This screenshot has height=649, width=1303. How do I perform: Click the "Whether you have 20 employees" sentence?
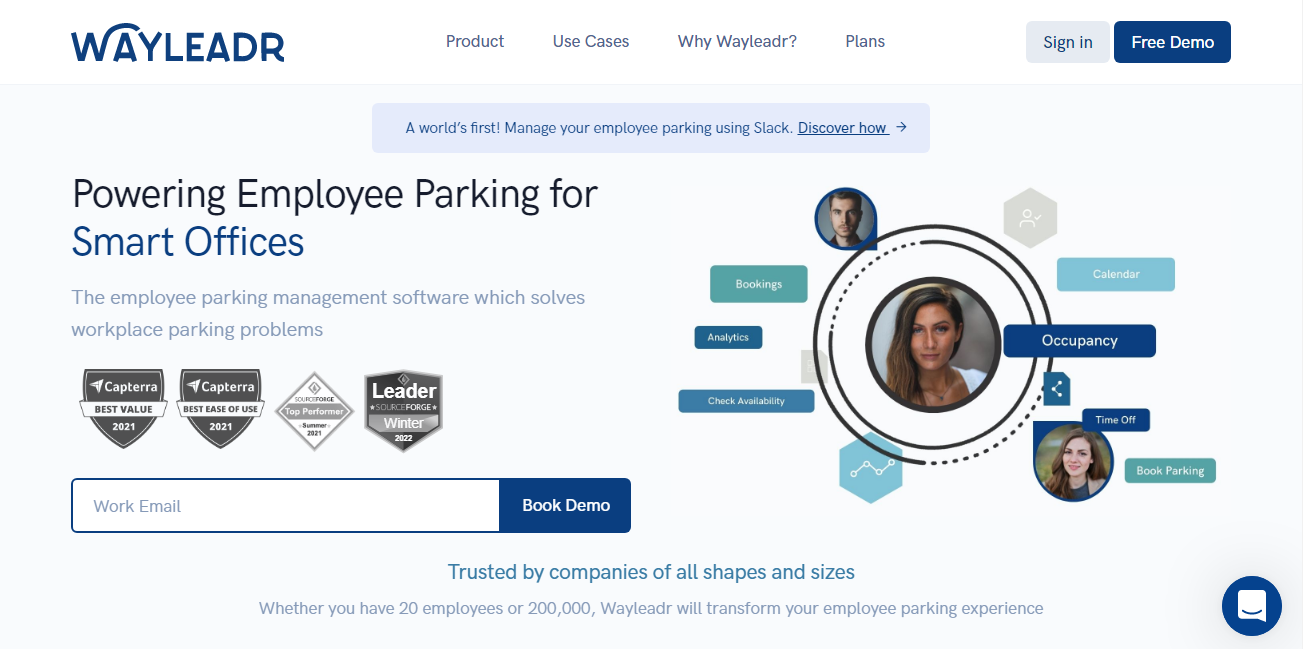[651, 608]
